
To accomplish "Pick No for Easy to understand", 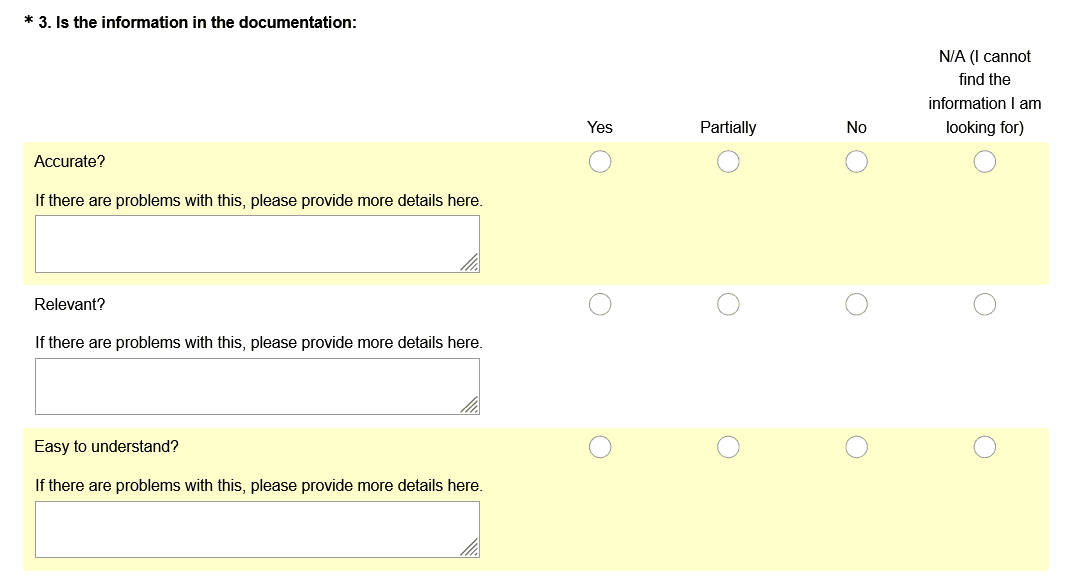I will (x=856, y=447).
